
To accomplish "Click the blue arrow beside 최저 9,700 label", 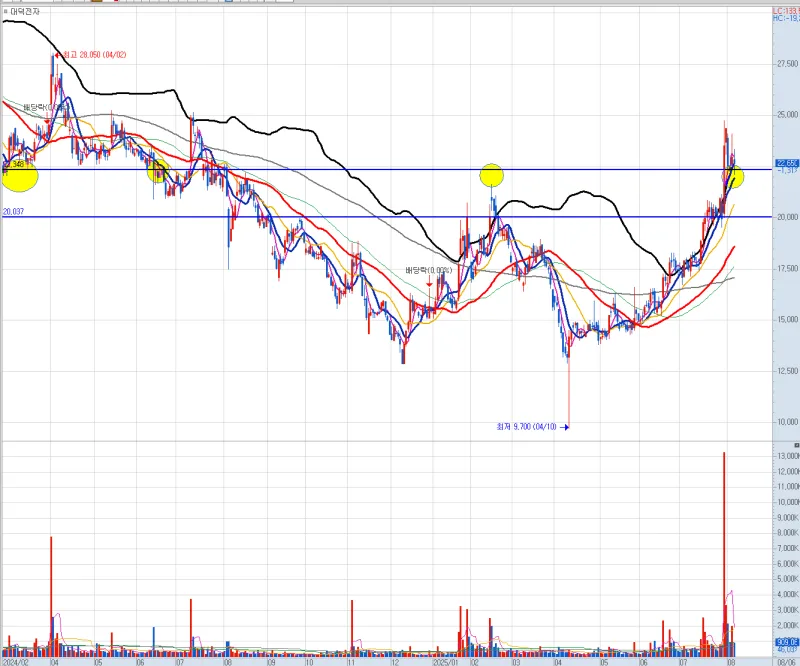I will (565, 427).
